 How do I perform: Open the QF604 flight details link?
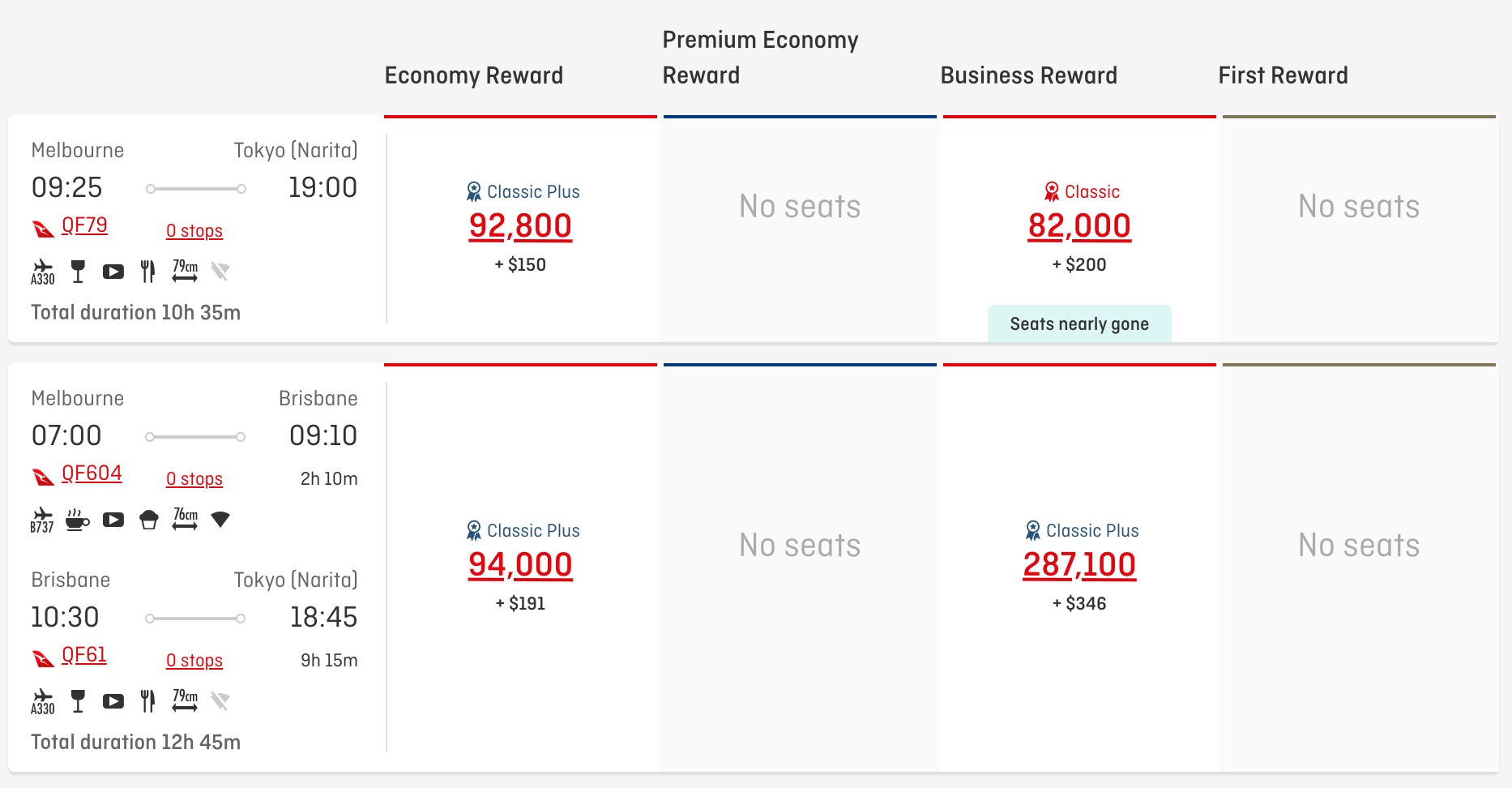coord(92,473)
